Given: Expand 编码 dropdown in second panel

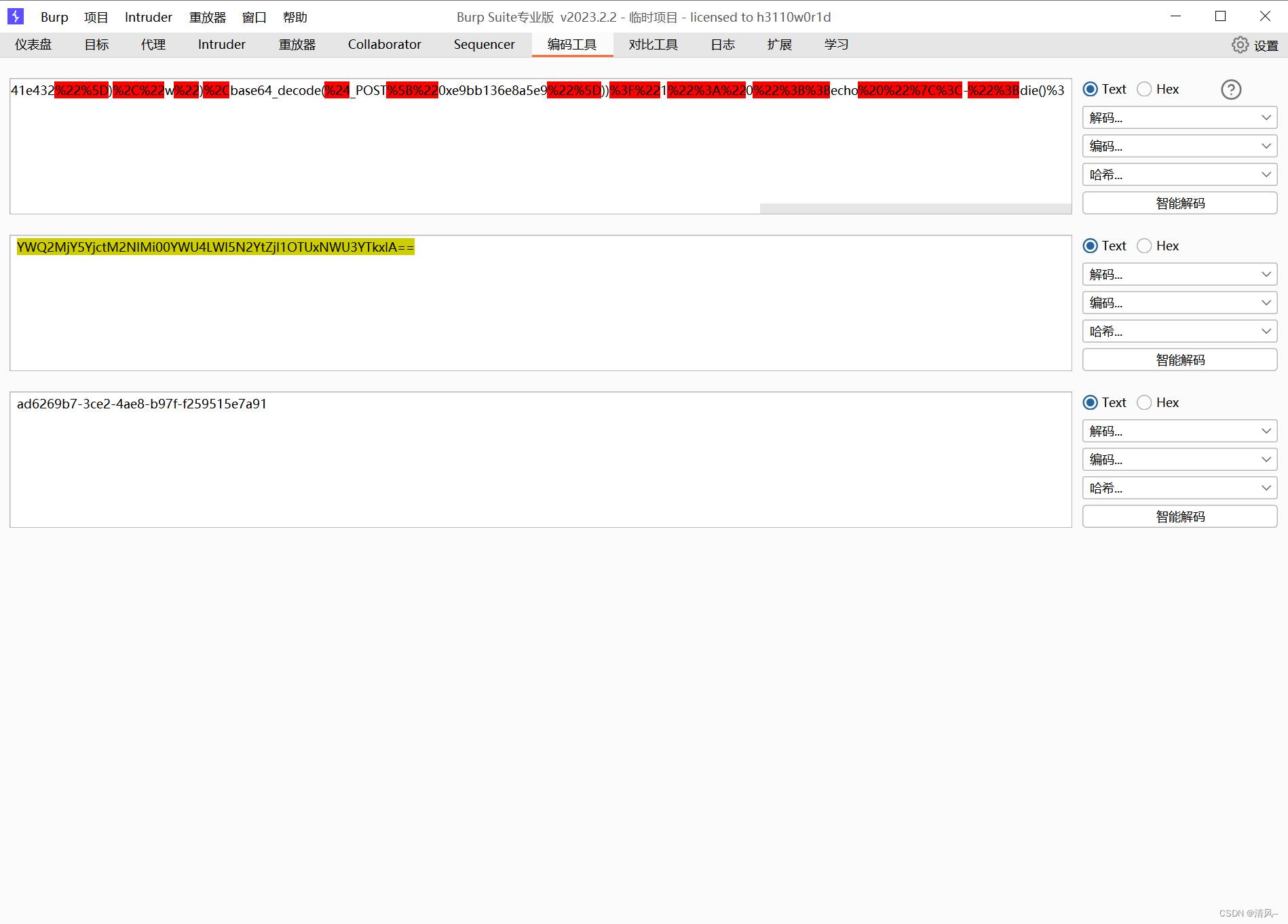Looking at the screenshot, I should (1179, 303).
